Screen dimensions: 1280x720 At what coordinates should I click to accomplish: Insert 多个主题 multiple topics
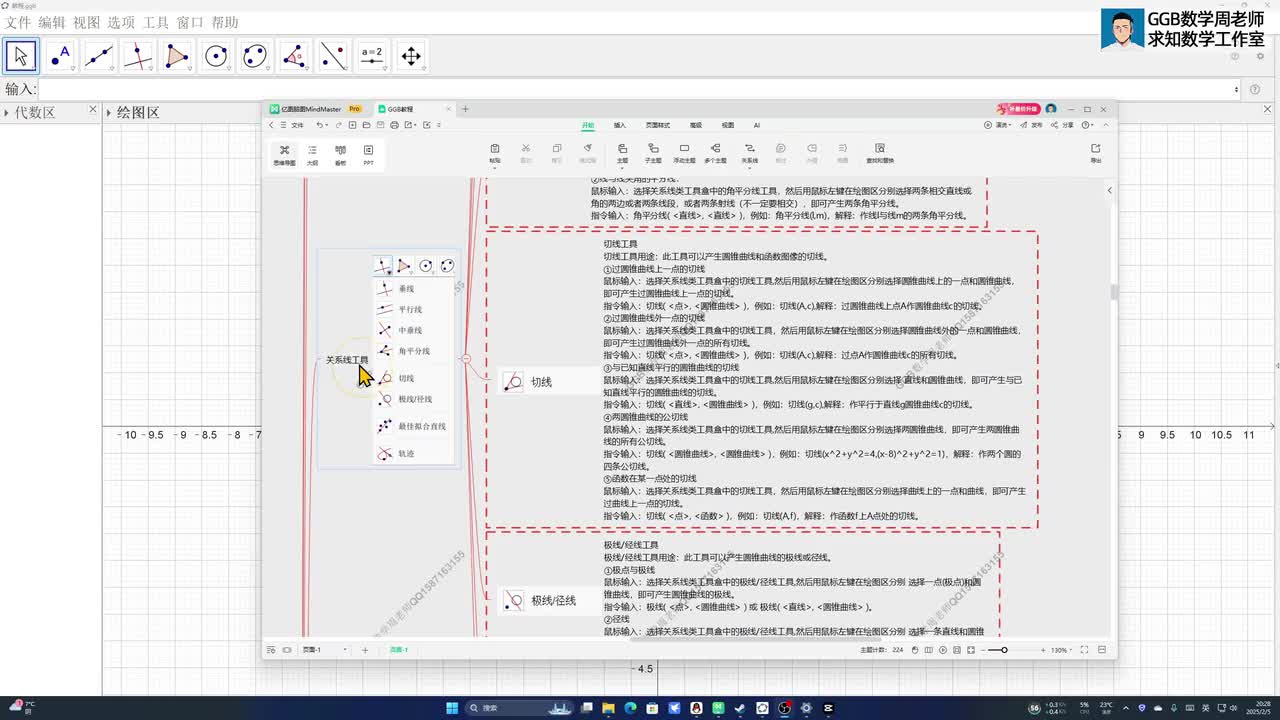(x=715, y=153)
